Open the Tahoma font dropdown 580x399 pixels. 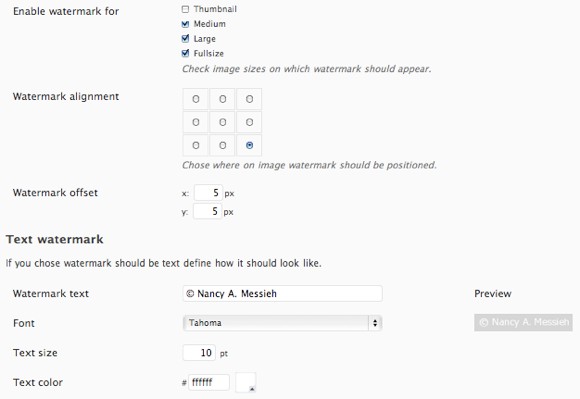click(x=283, y=323)
